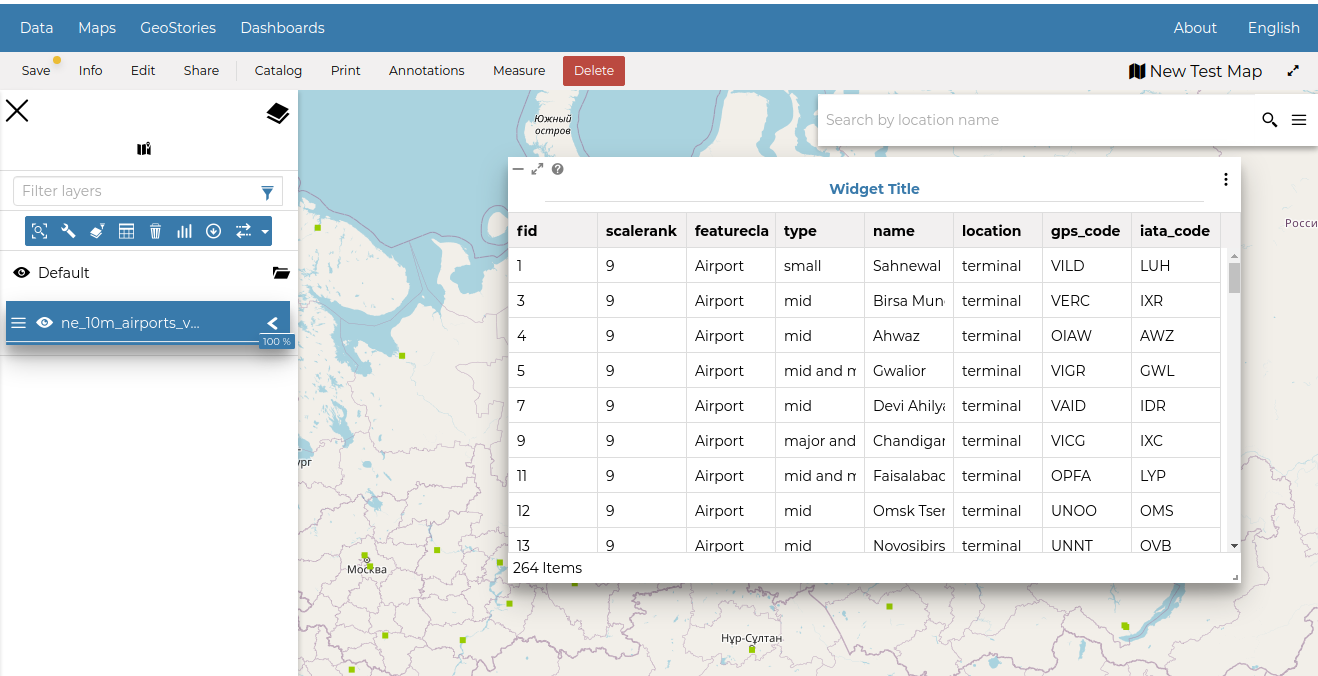Screen dimensions: 1318x676
Task: Click the trash icon to remove layer
Action: coord(155,231)
